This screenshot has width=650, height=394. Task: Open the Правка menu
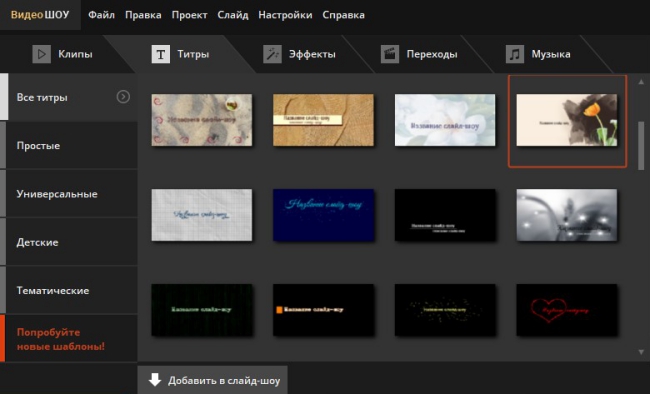coord(143,15)
